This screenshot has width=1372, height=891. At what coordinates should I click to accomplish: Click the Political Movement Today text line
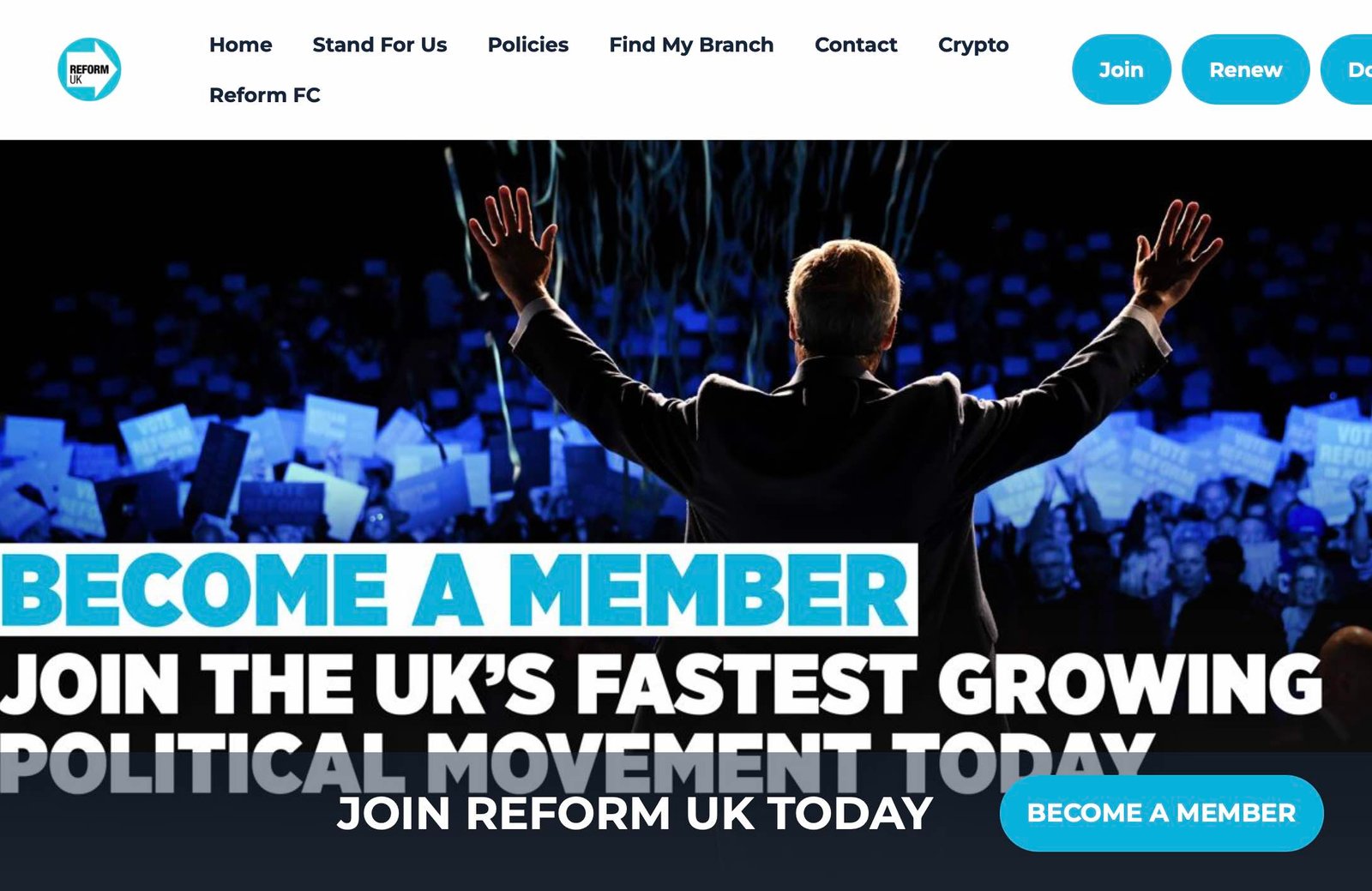[x=575, y=762]
